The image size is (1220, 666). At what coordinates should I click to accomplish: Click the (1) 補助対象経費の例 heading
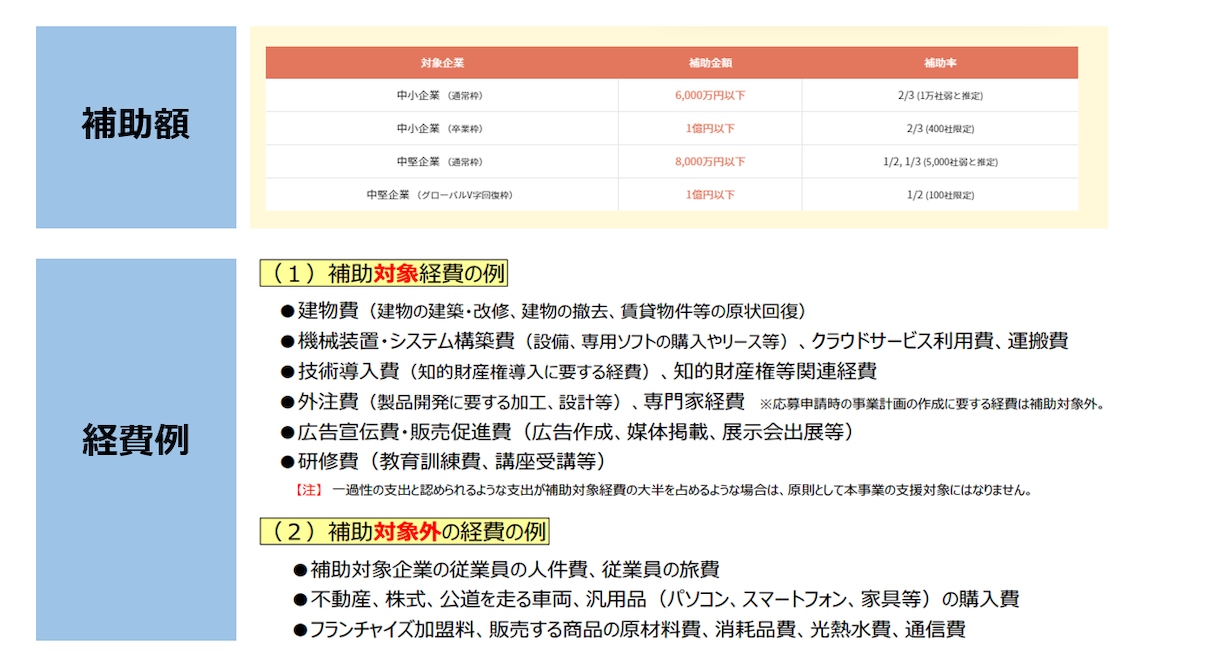(x=384, y=274)
